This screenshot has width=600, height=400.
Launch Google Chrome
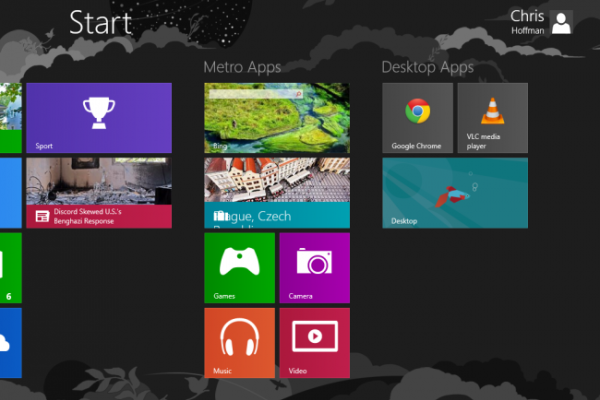pyautogui.click(x=417, y=118)
